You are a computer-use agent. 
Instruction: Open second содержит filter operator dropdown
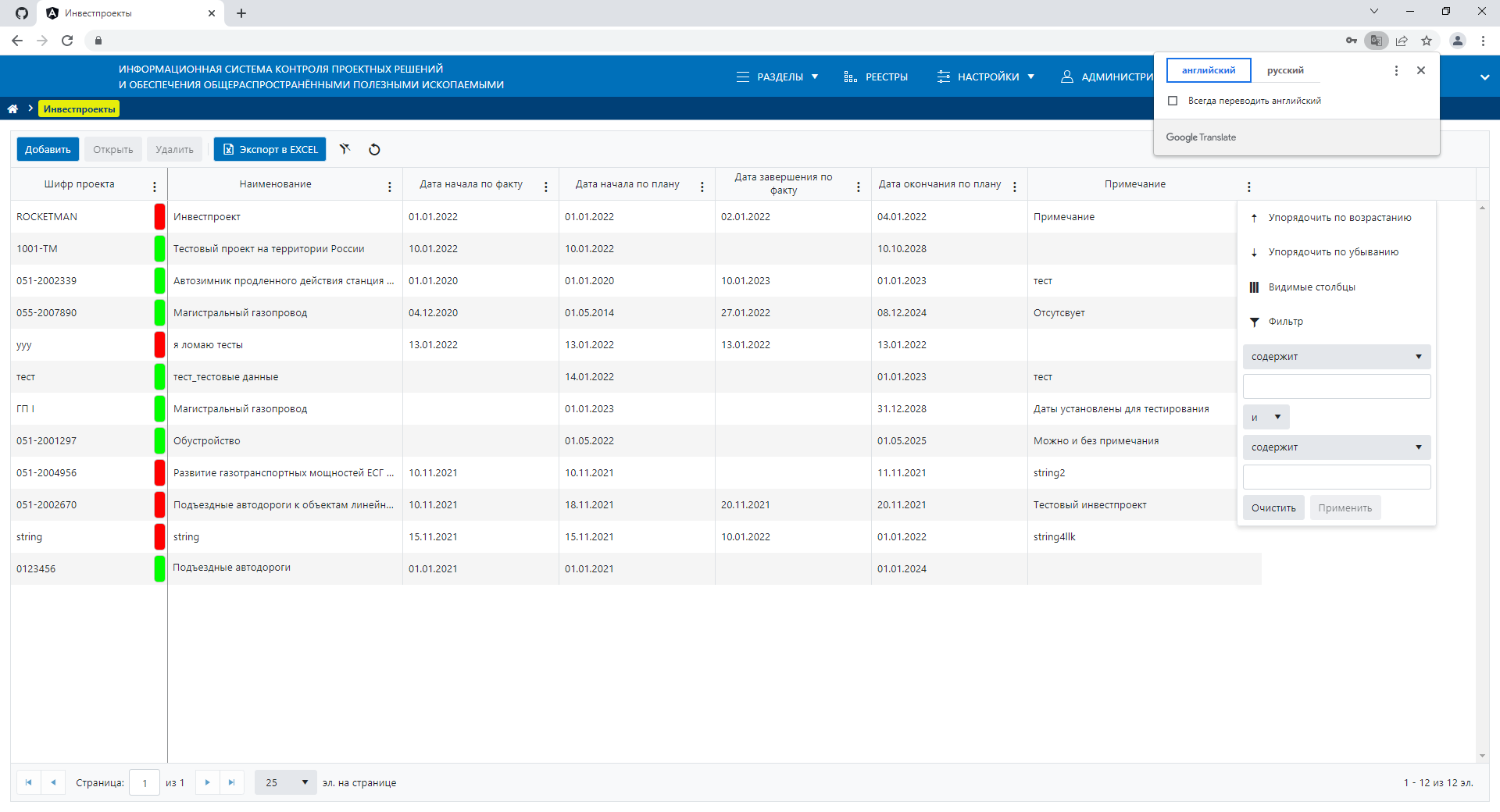pyautogui.click(x=1337, y=447)
